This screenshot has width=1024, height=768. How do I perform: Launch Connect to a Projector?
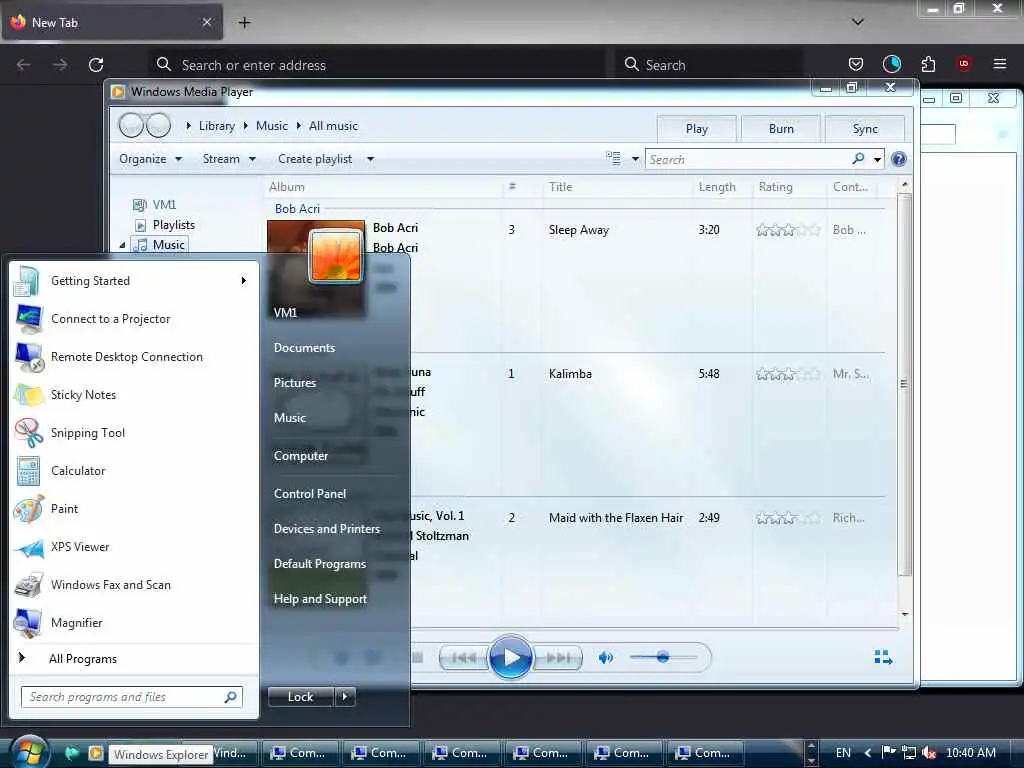click(134, 319)
